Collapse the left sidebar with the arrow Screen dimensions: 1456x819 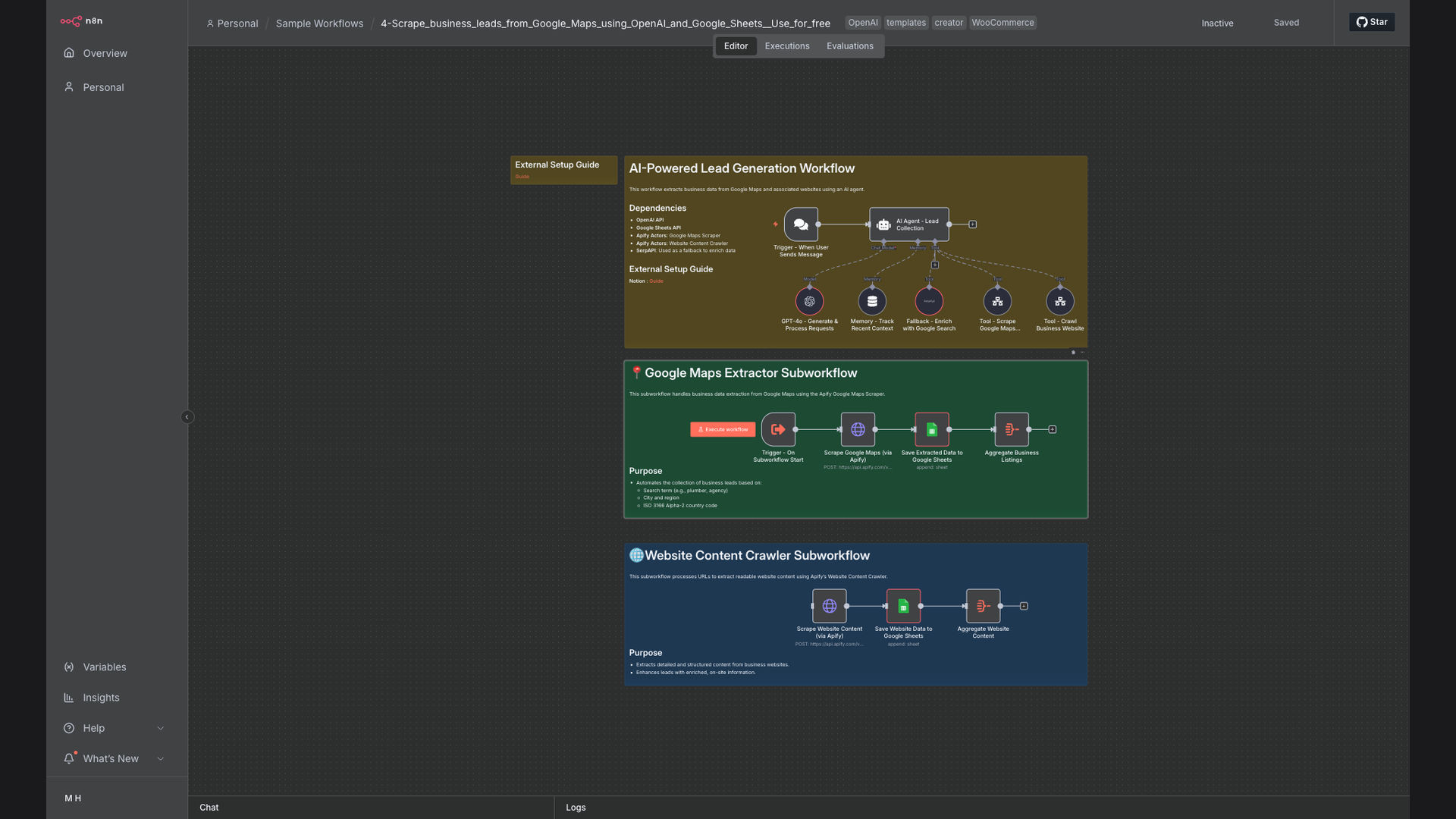[x=187, y=417]
